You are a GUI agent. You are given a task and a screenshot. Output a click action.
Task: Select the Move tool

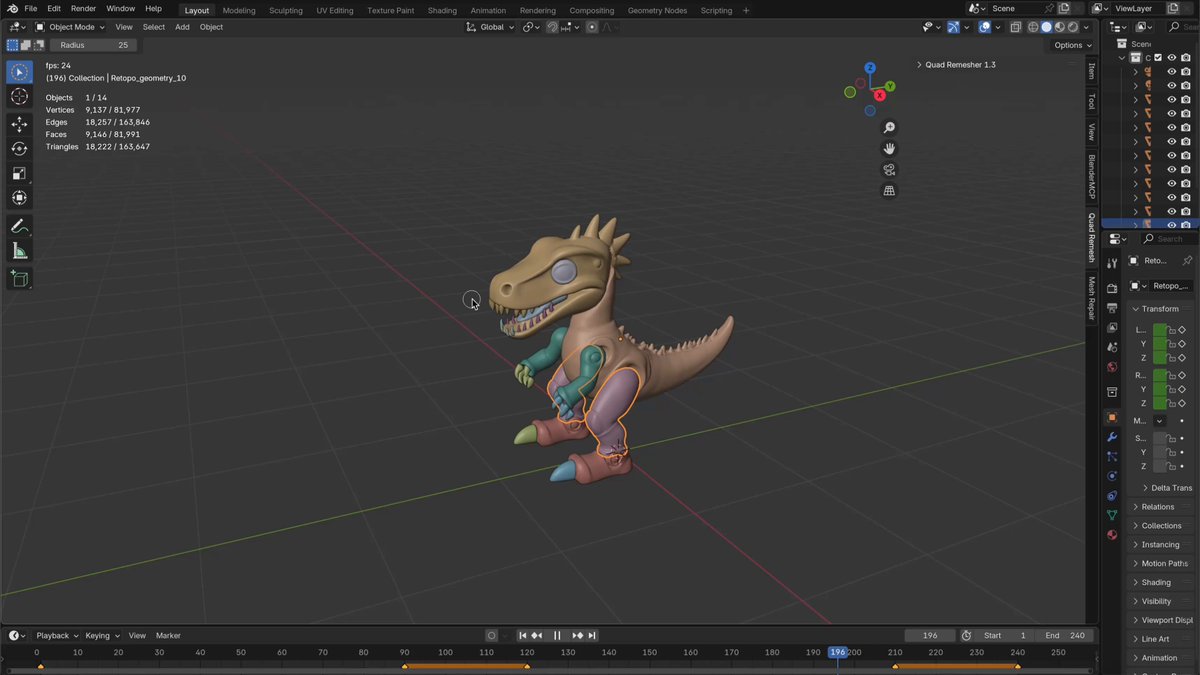19,124
